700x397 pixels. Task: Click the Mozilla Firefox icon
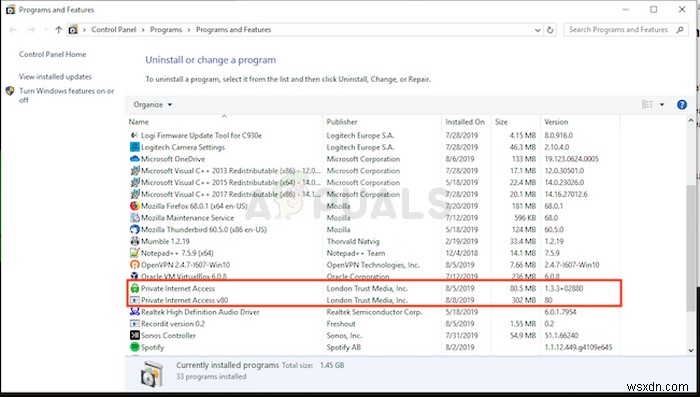pyautogui.click(x=134, y=206)
